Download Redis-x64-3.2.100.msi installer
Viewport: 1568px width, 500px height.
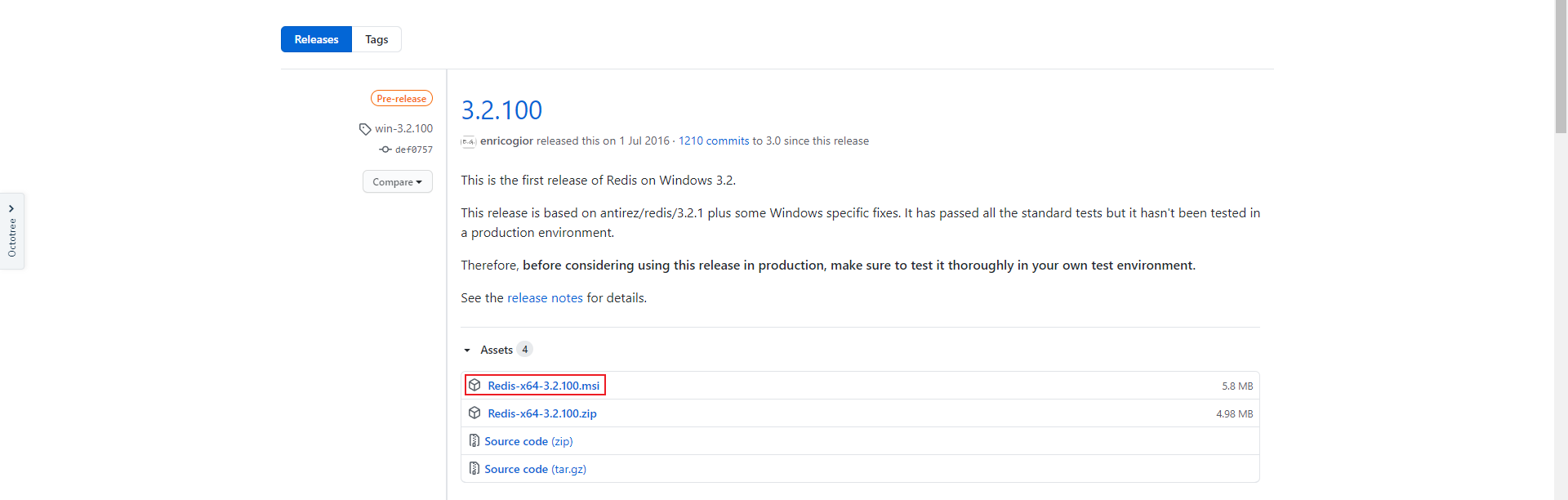point(543,386)
